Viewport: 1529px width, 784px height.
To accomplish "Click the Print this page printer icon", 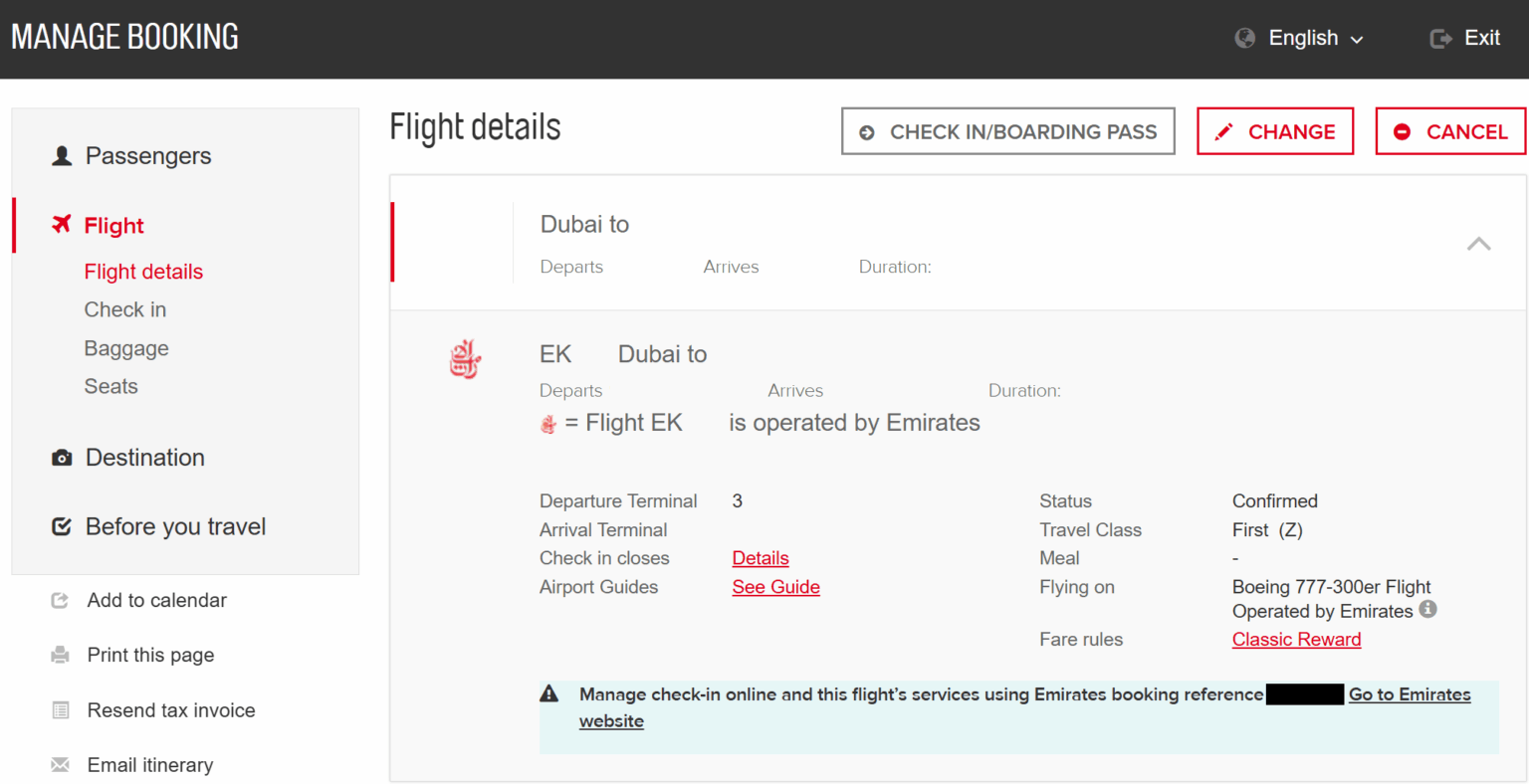I will (61, 655).
